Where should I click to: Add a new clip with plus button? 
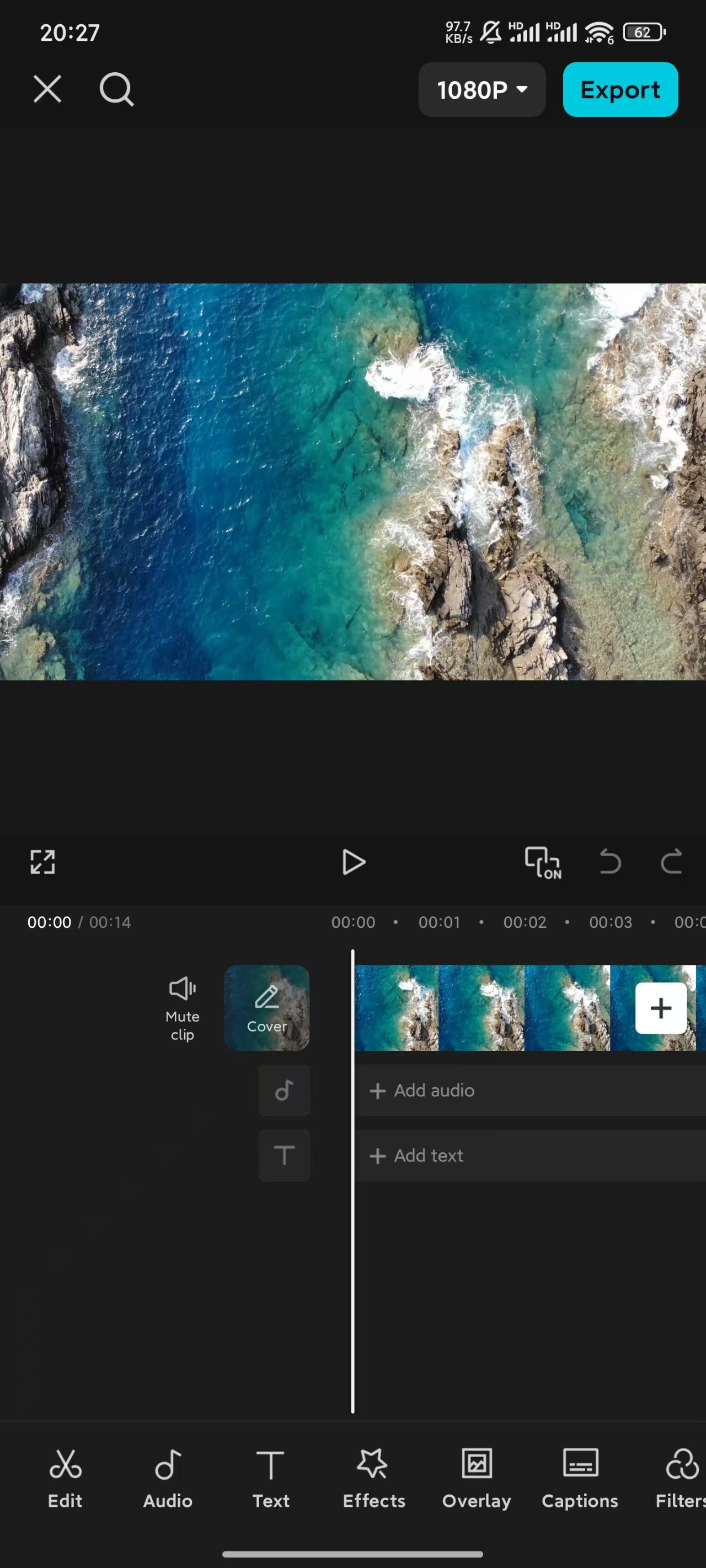point(661,1008)
